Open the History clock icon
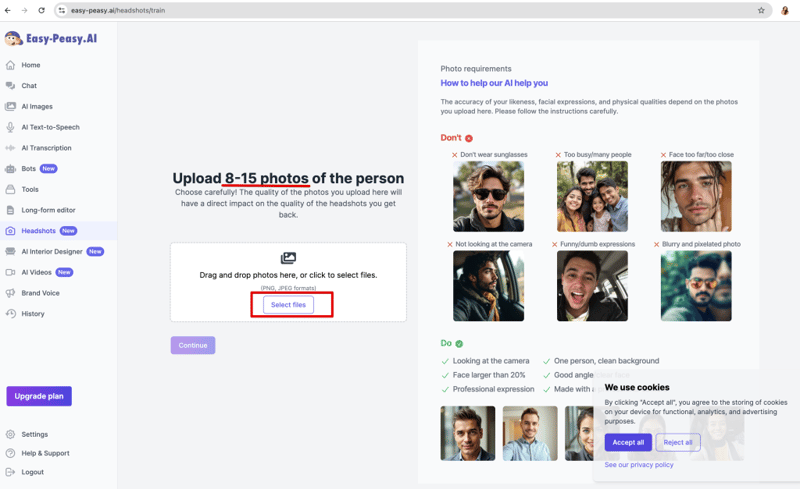 [x=11, y=314]
